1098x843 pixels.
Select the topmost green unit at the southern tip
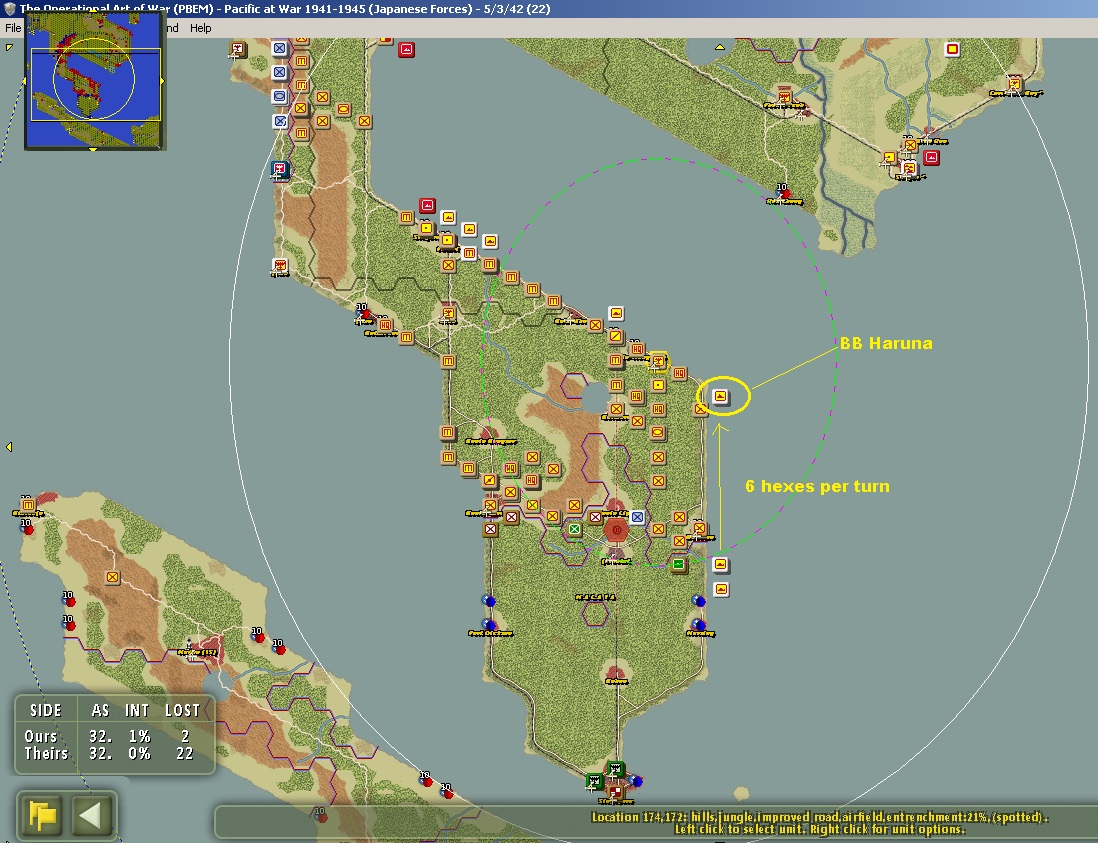click(x=615, y=770)
